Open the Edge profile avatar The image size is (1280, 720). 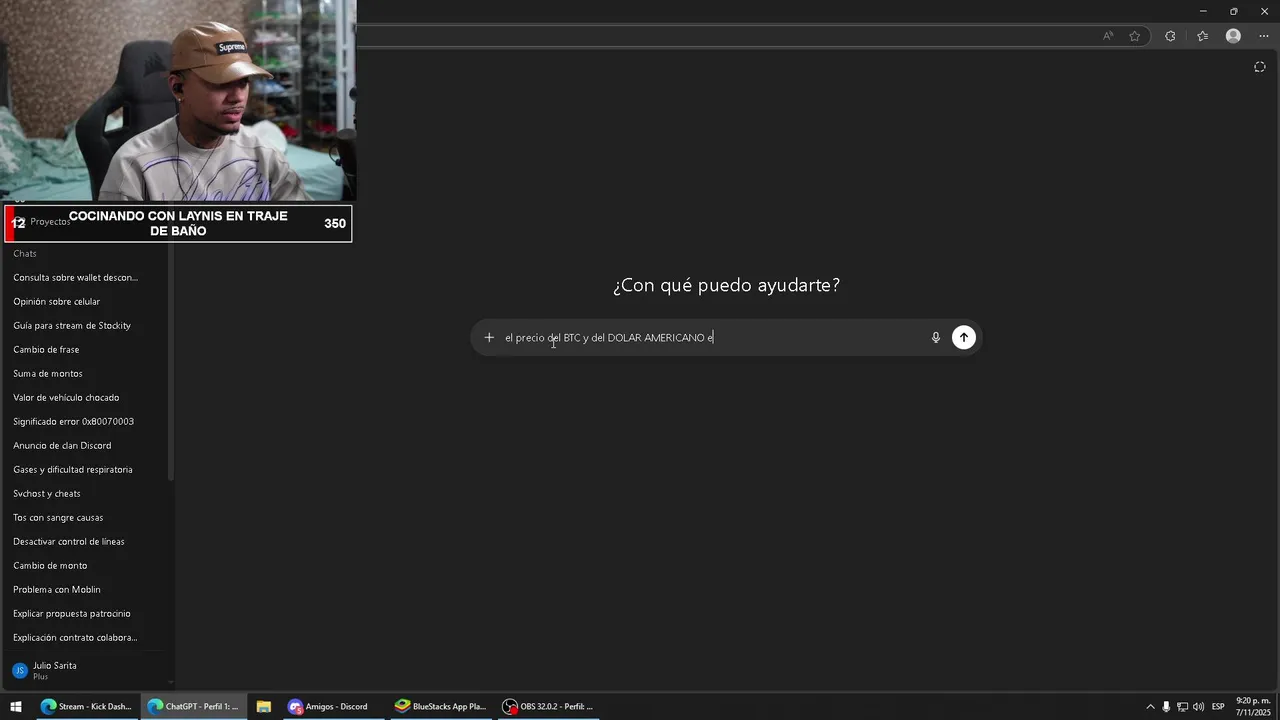coord(1233,36)
